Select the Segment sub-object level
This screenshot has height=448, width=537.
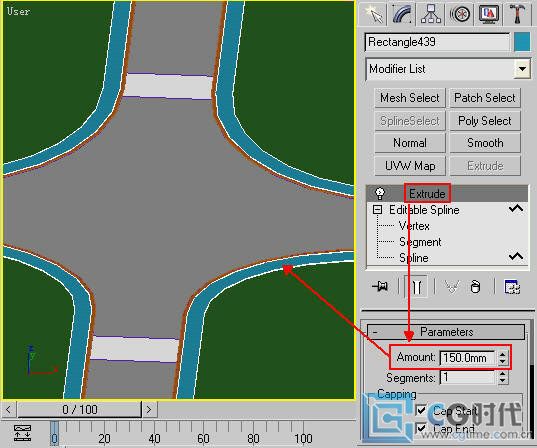(420, 242)
